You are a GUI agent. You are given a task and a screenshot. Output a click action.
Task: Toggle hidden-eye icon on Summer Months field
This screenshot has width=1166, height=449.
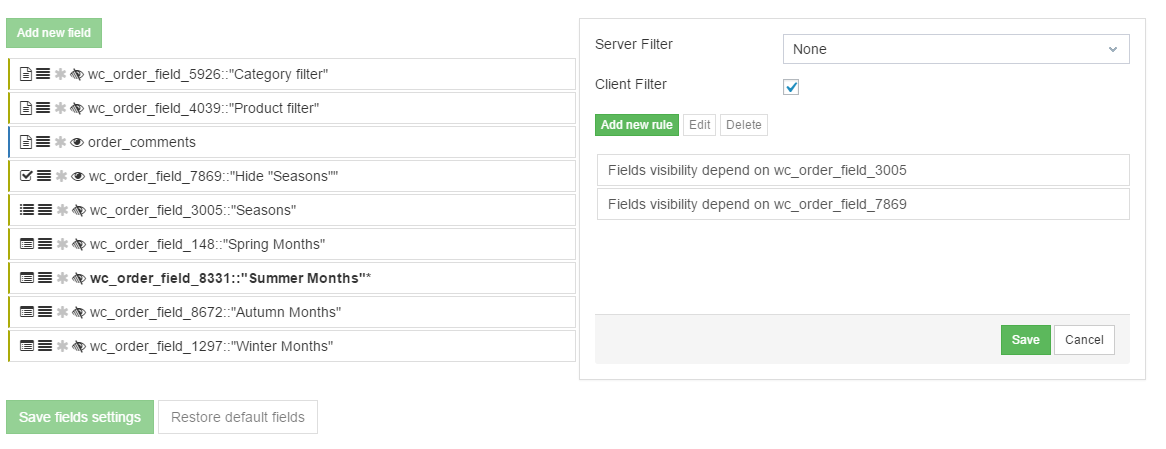[78, 278]
